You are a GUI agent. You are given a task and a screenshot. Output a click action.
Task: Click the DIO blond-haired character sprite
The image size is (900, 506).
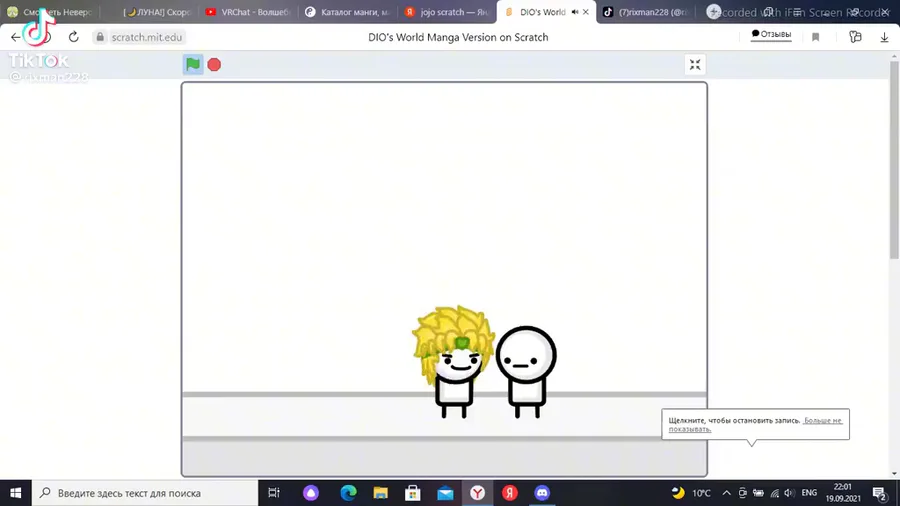point(453,361)
